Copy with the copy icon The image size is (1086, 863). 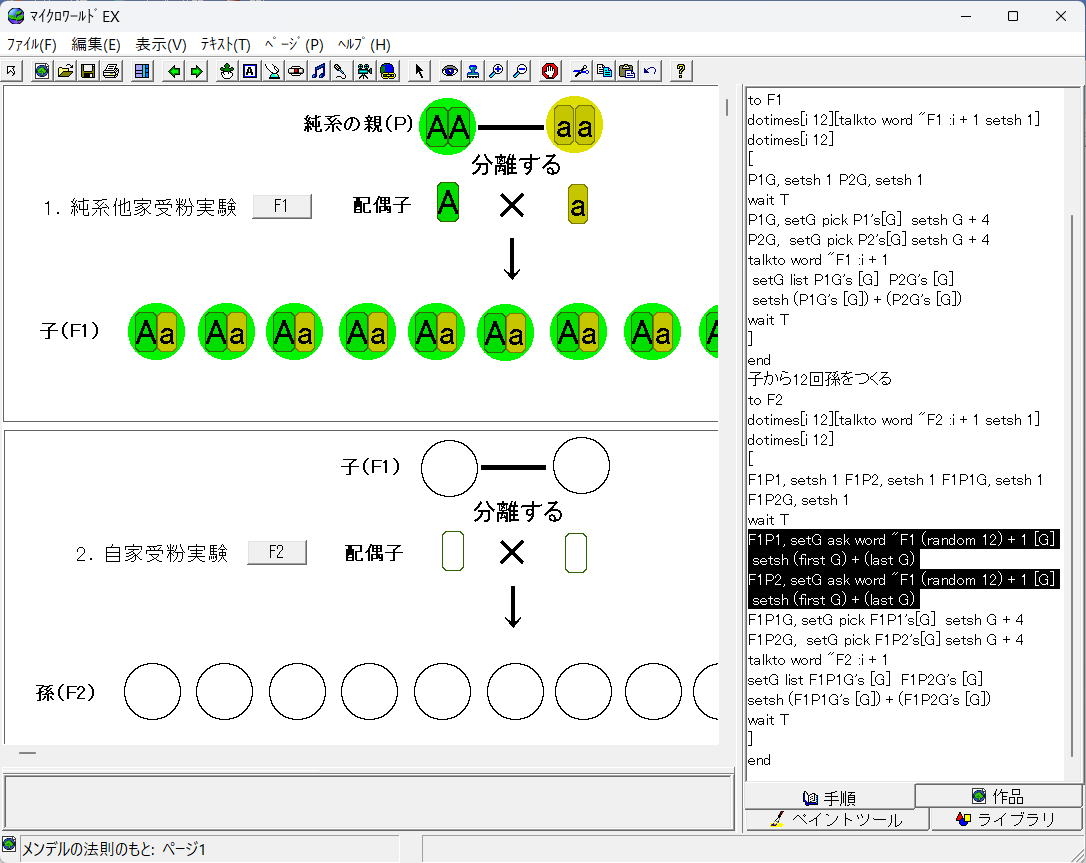coord(604,71)
